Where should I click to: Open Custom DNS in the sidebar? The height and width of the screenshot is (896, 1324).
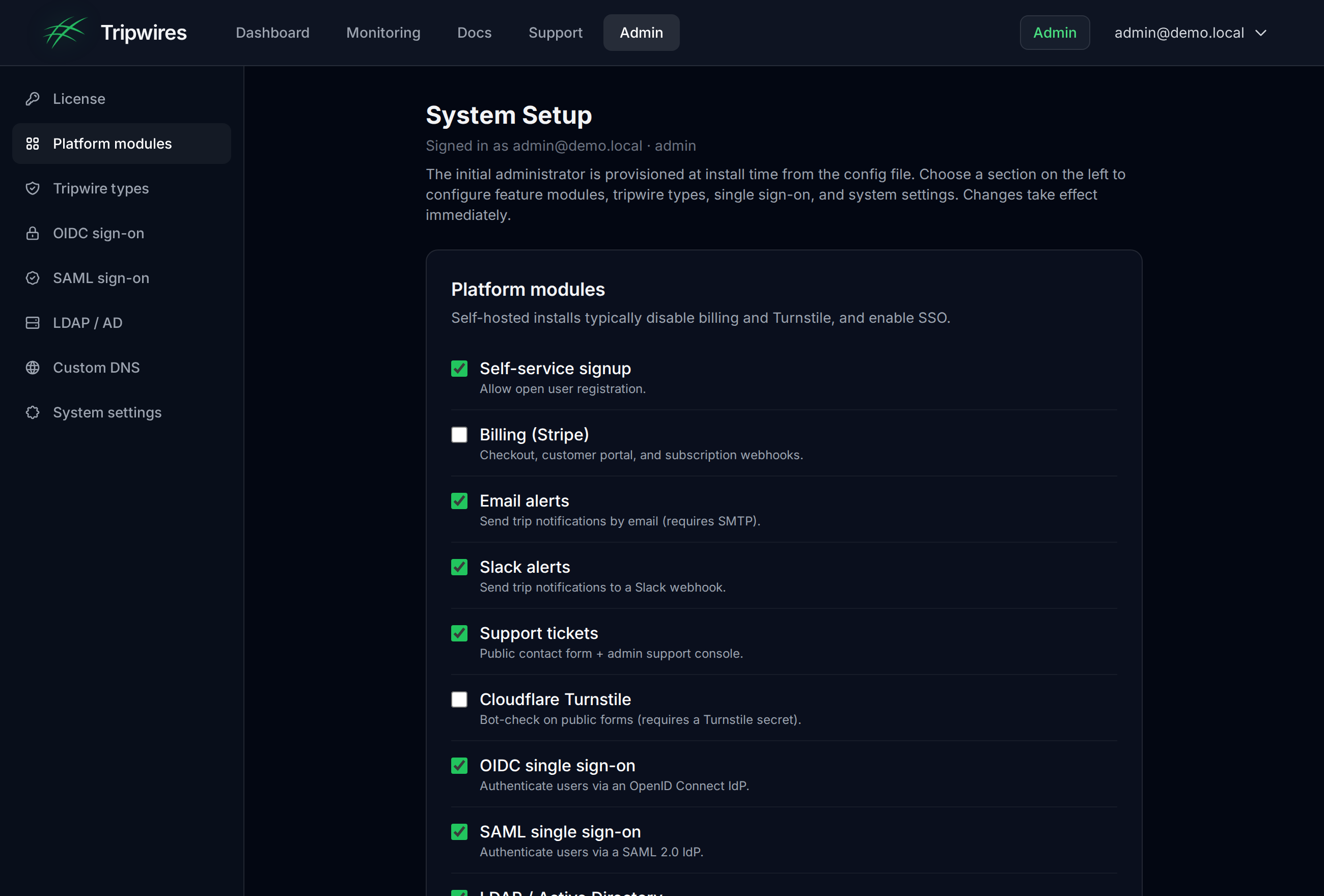pyautogui.click(x=121, y=368)
